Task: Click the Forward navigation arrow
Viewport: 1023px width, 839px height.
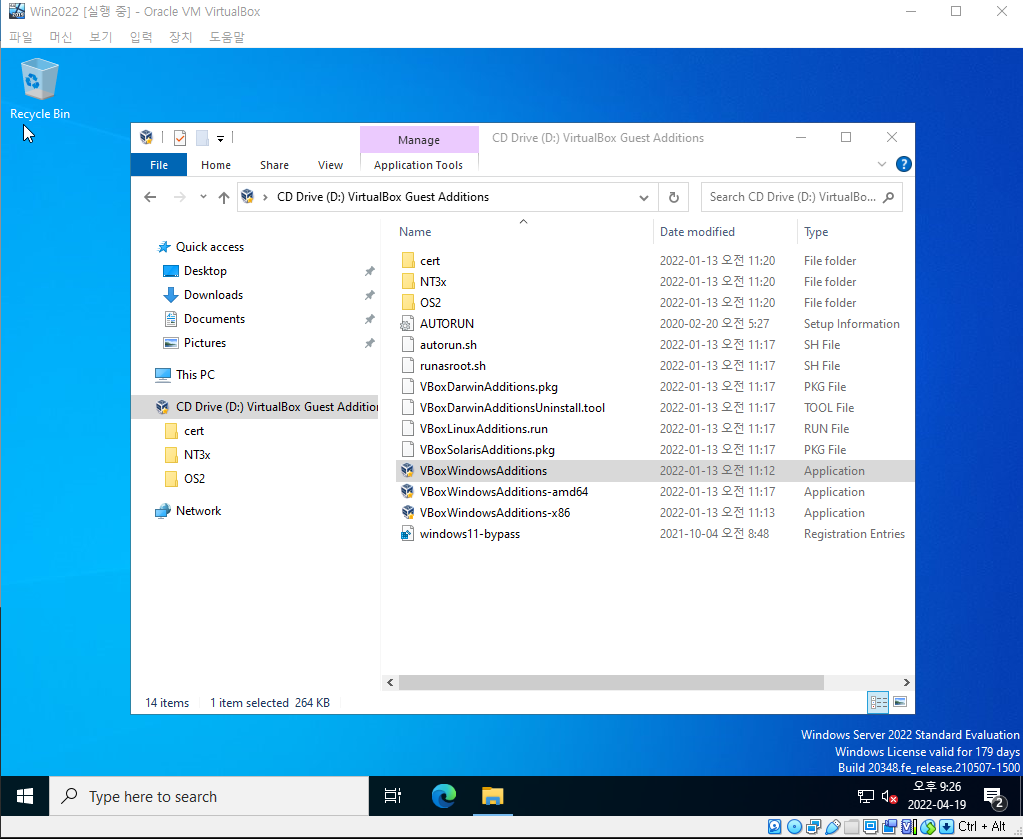Action: 179,197
